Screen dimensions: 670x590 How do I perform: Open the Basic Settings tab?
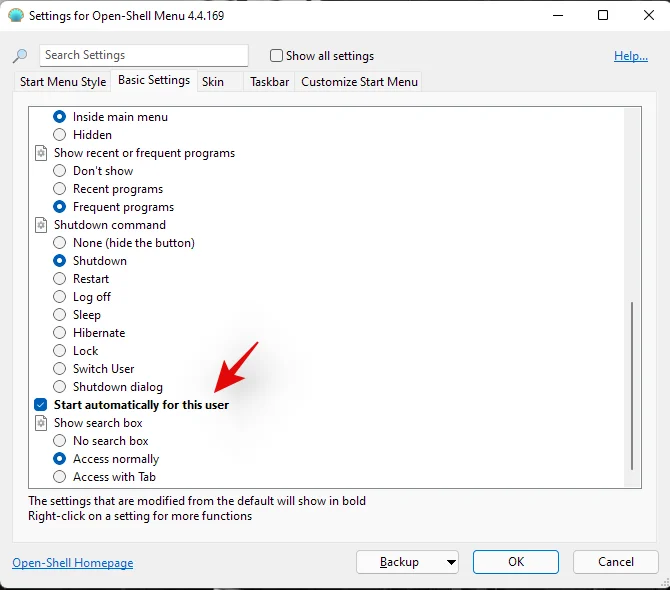pyautogui.click(x=154, y=80)
